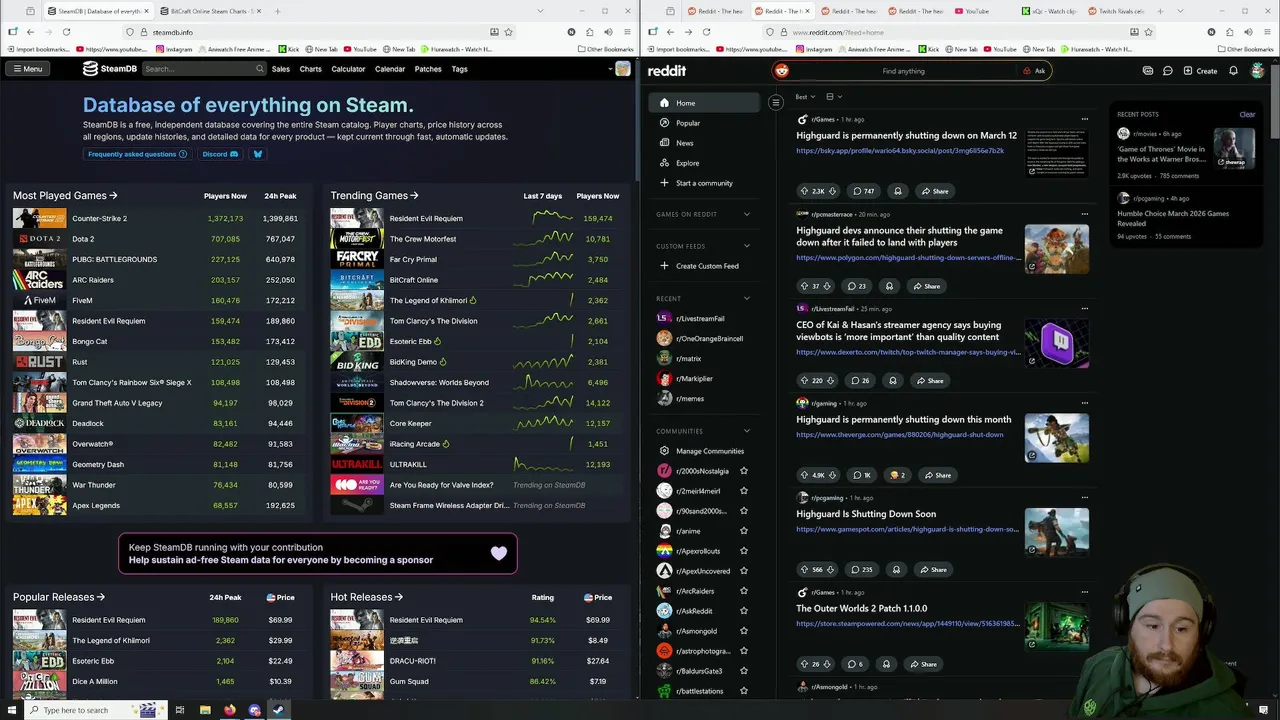Open the Manage Communities gear entry
The height and width of the screenshot is (720, 1280).
point(704,451)
